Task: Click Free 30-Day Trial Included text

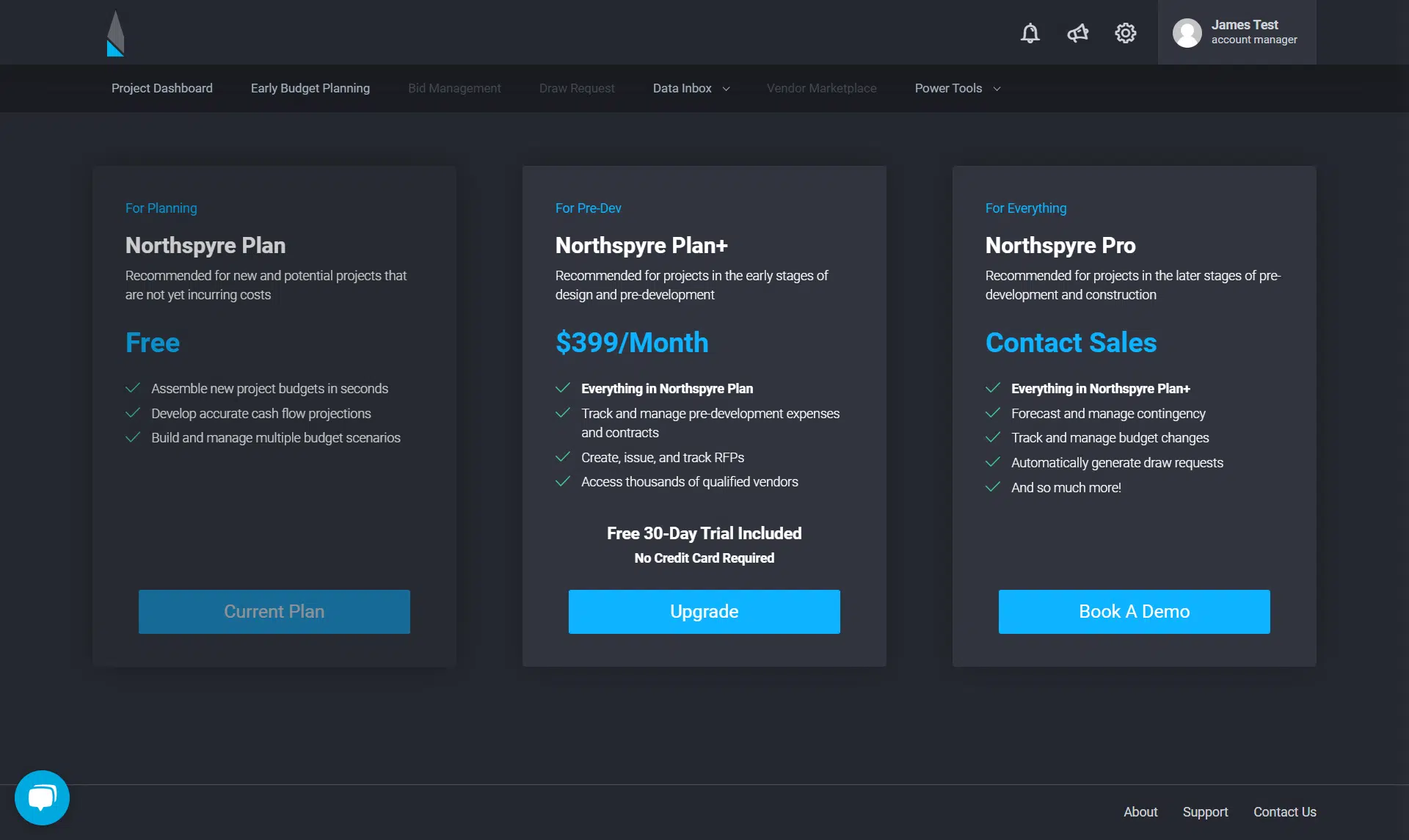Action: tap(704, 533)
